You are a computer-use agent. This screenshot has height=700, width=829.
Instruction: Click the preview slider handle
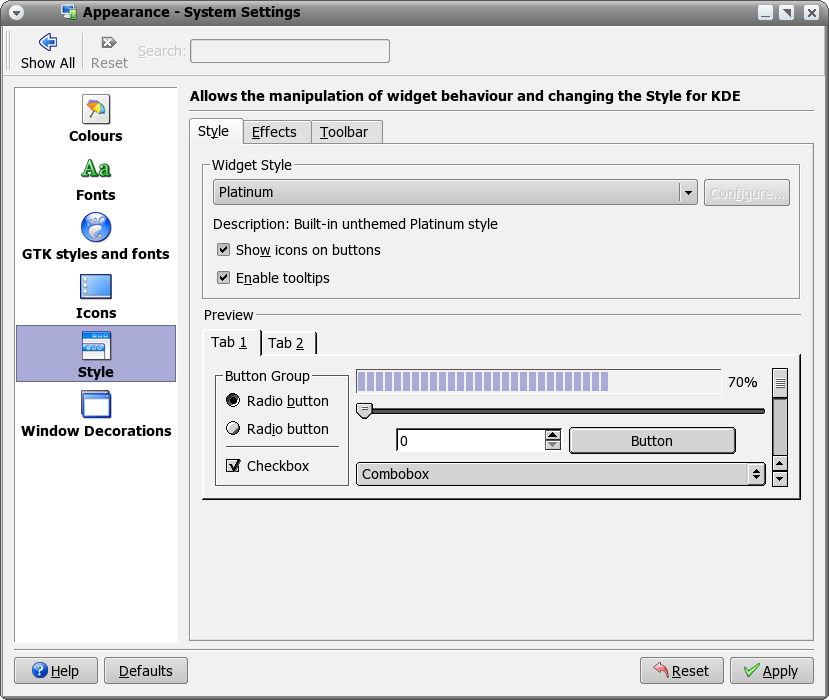(364, 410)
